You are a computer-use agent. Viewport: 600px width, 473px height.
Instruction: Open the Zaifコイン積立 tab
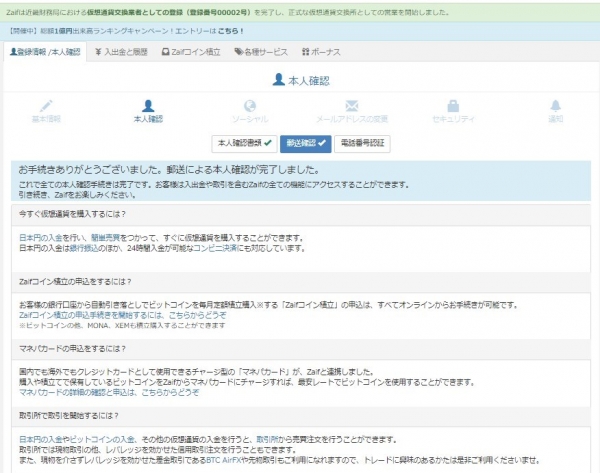(x=191, y=52)
